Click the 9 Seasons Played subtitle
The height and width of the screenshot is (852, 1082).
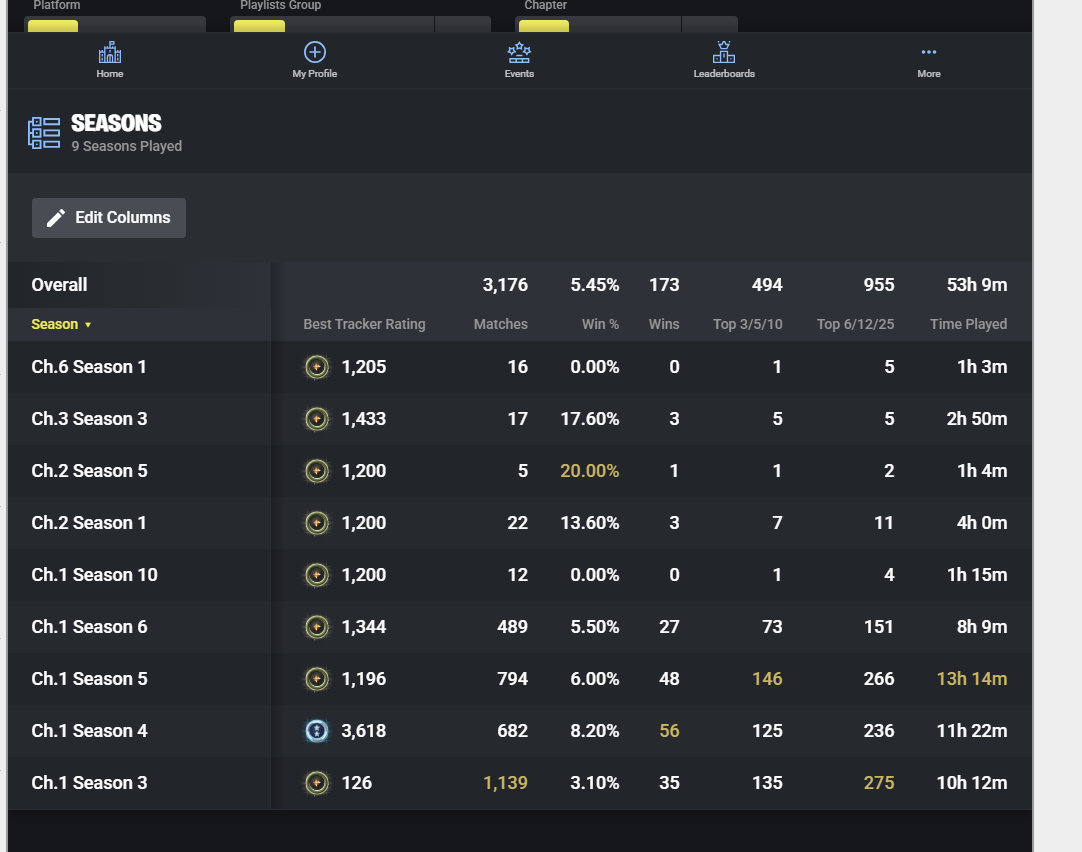127,146
